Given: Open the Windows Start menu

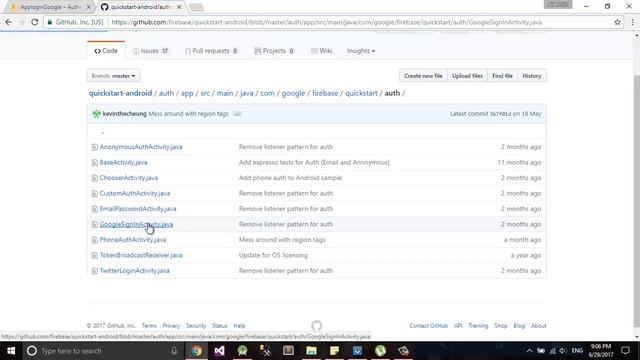Looking at the screenshot, I should (x=11, y=351).
